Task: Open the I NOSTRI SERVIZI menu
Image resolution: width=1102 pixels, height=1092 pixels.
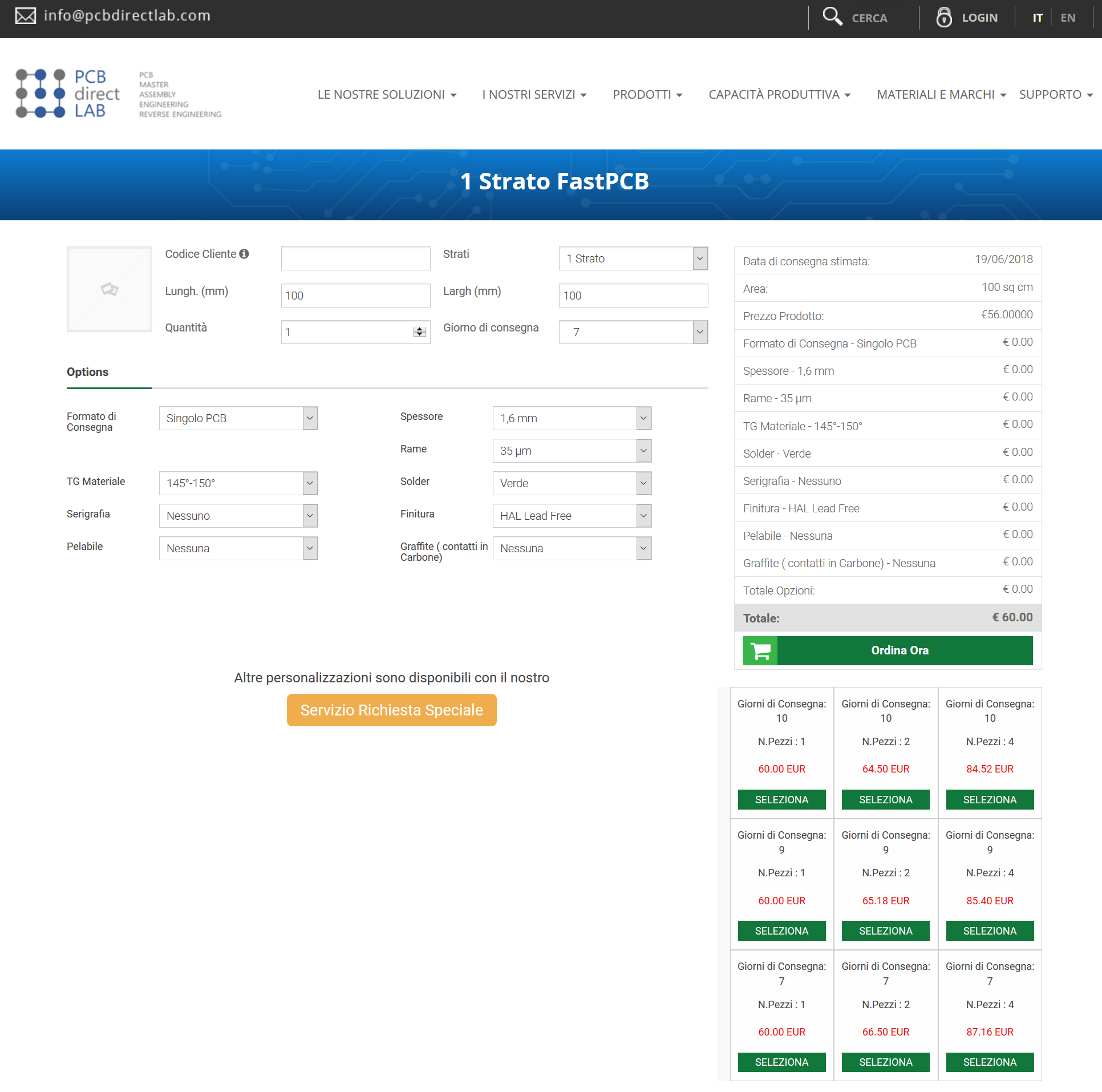Action: (x=535, y=93)
